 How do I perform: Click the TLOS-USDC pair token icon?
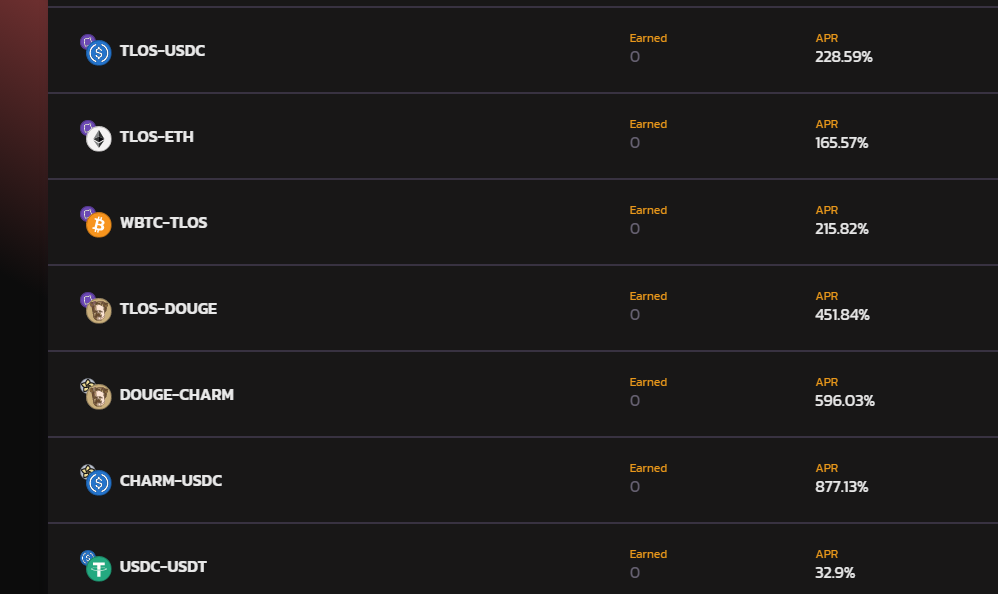(96, 50)
